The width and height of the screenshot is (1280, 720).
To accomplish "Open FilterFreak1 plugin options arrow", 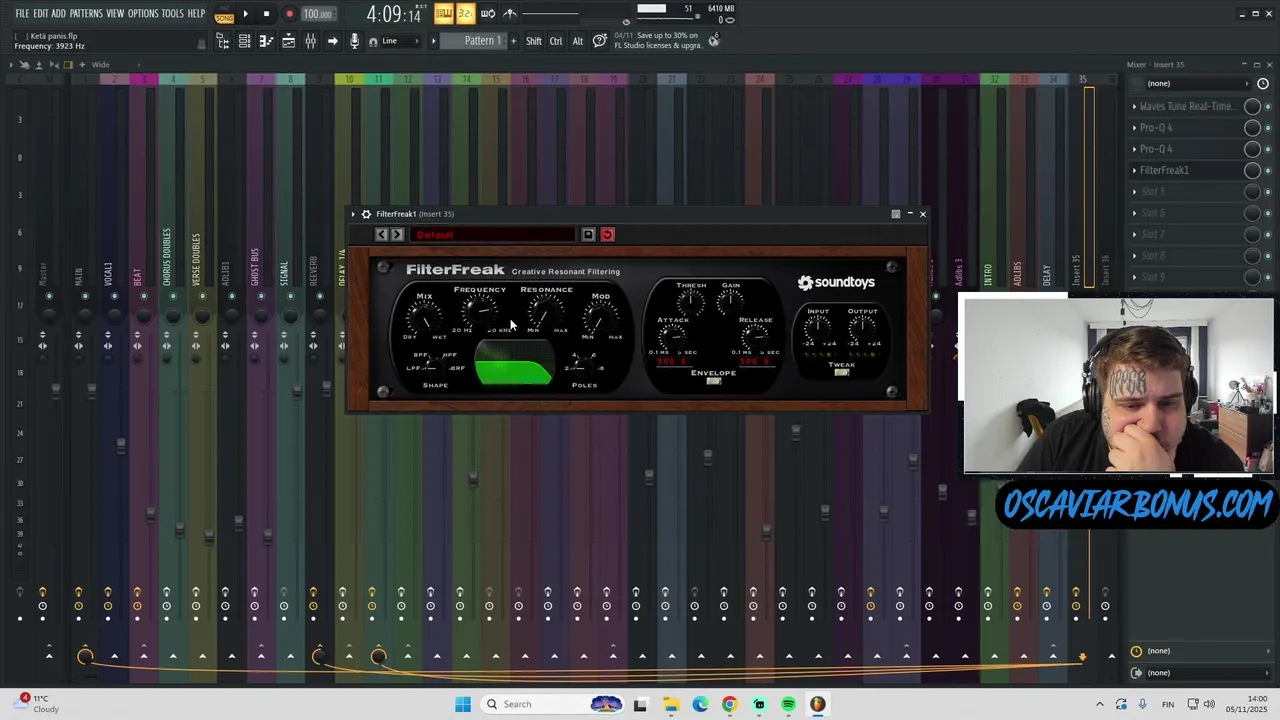I will point(353,214).
